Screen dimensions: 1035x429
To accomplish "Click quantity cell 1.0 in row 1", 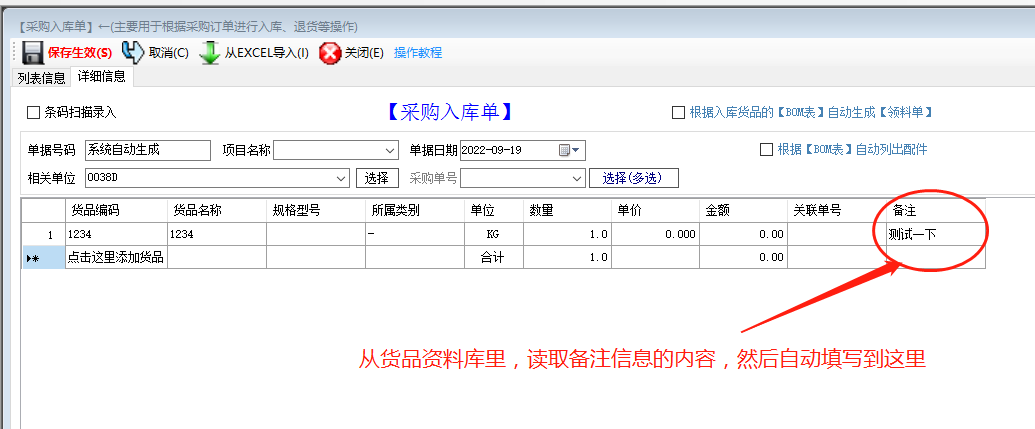I will coord(568,234).
